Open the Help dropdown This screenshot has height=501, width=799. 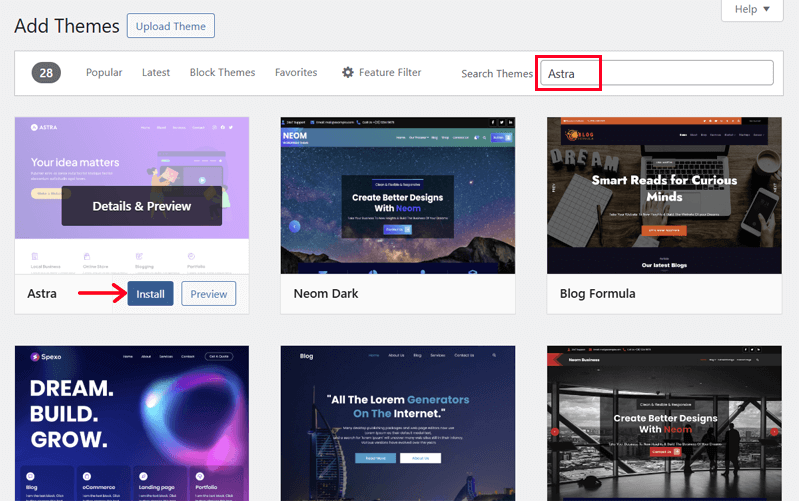tap(752, 9)
